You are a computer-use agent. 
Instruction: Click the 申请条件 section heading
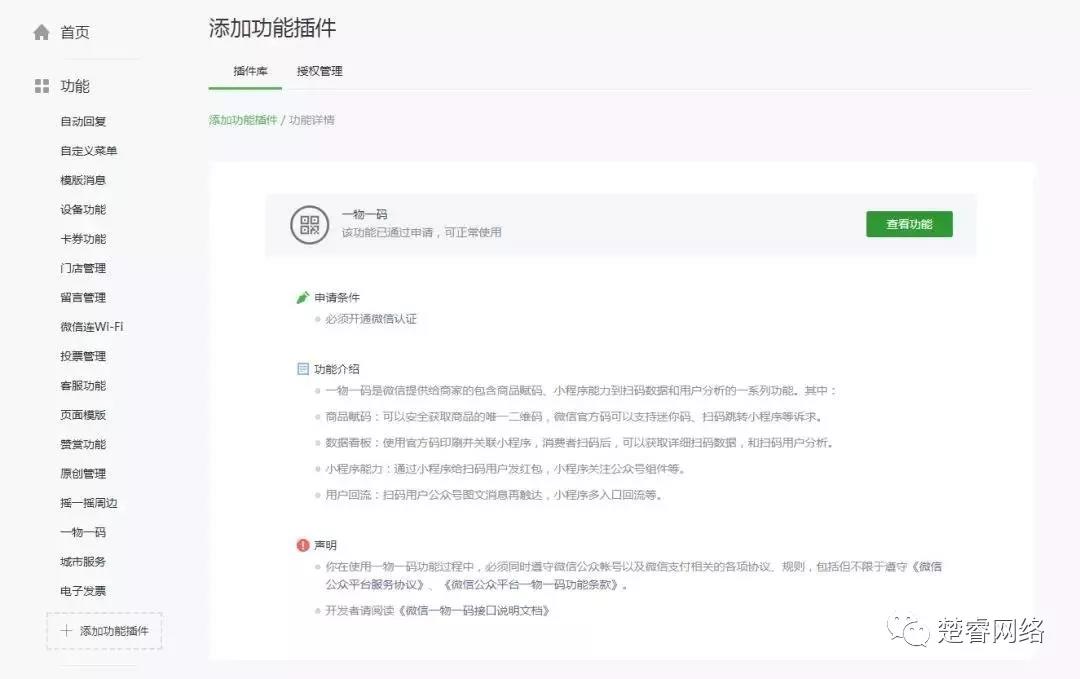pyautogui.click(x=337, y=297)
